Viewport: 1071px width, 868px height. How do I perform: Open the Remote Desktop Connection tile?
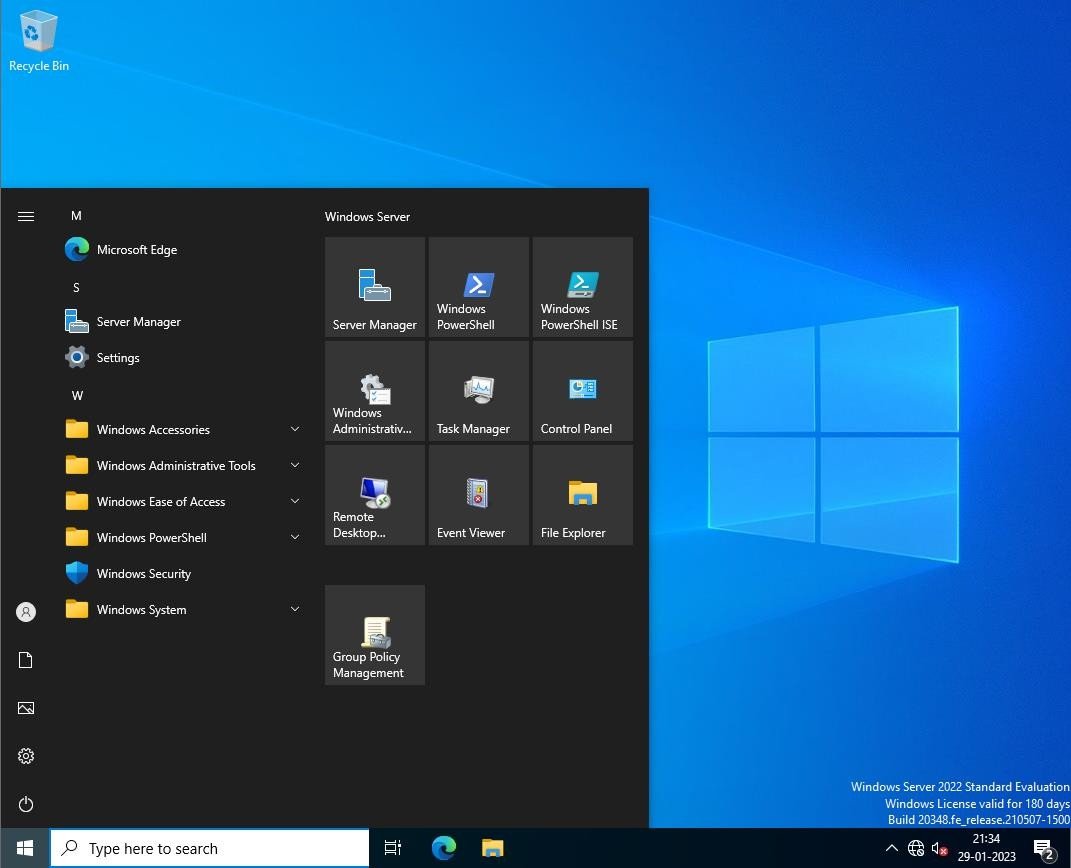375,495
